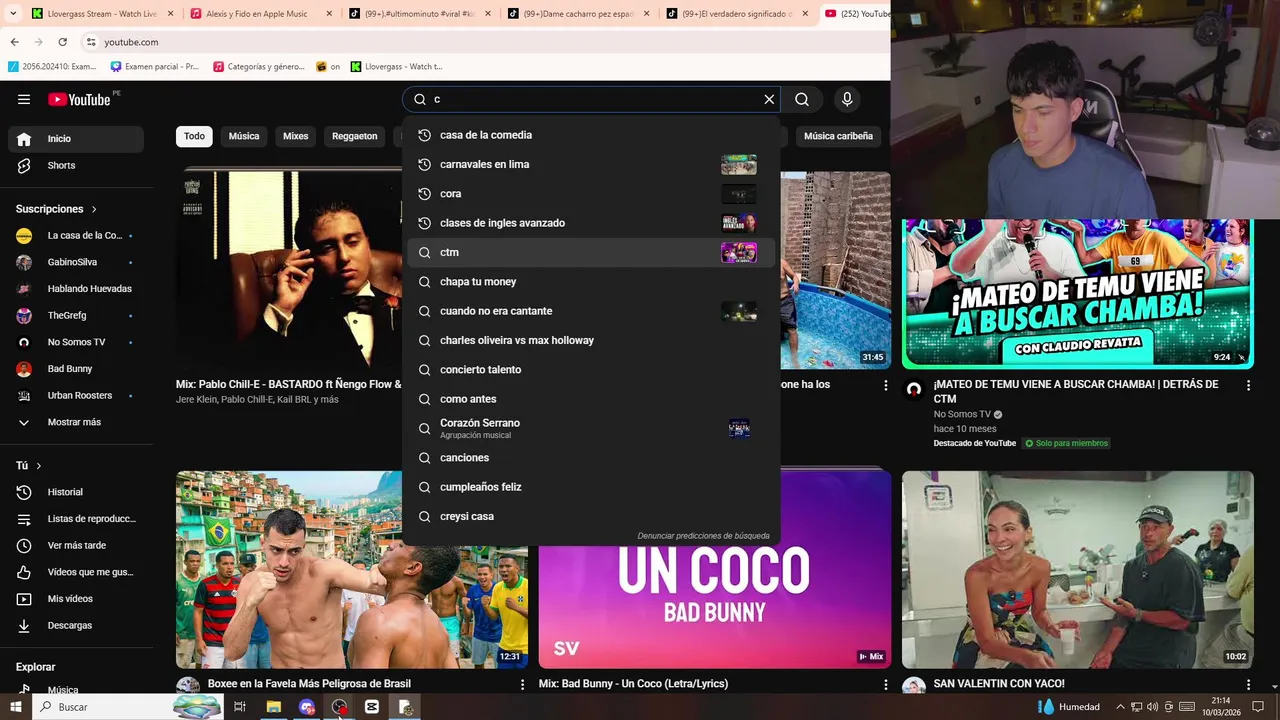Open Shorts from the sidebar
Viewport: 1280px width, 720px height.
76,165
